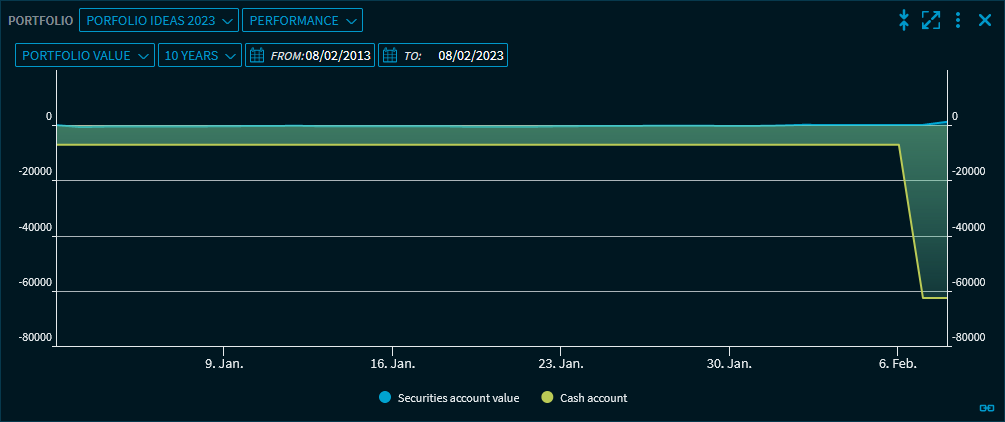Open the Portfolio Value dropdown
Screen dimensions: 1005x422
point(85,56)
